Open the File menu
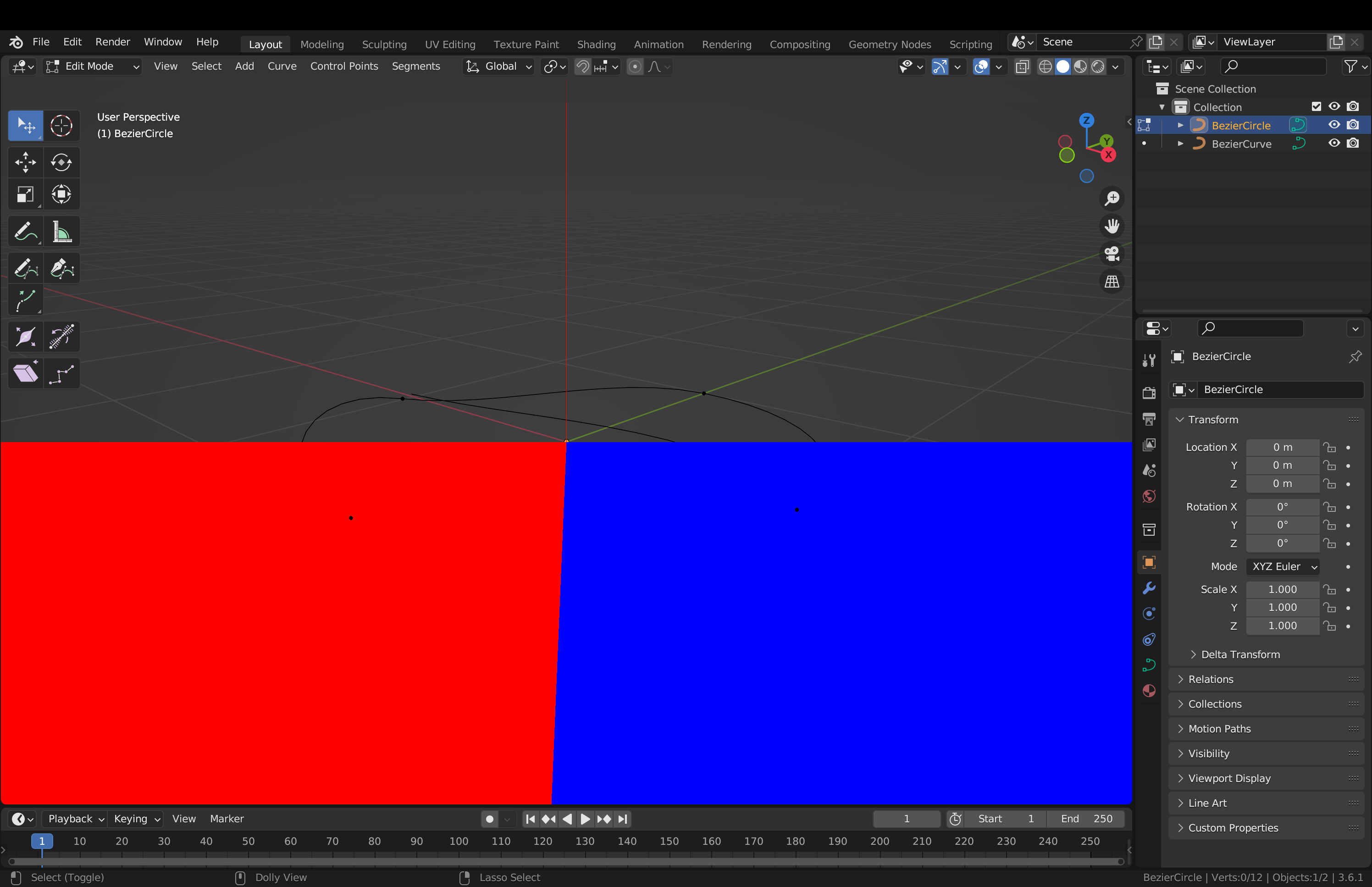The image size is (1372, 887). click(41, 42)
